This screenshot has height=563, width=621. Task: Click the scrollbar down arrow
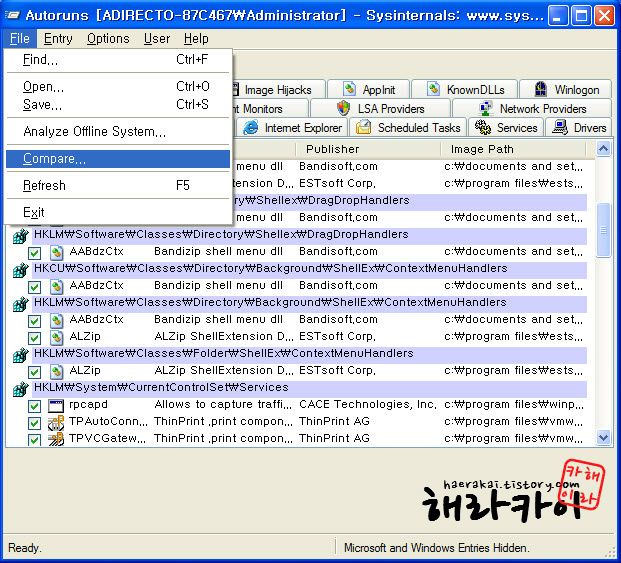tap(603, 438)
